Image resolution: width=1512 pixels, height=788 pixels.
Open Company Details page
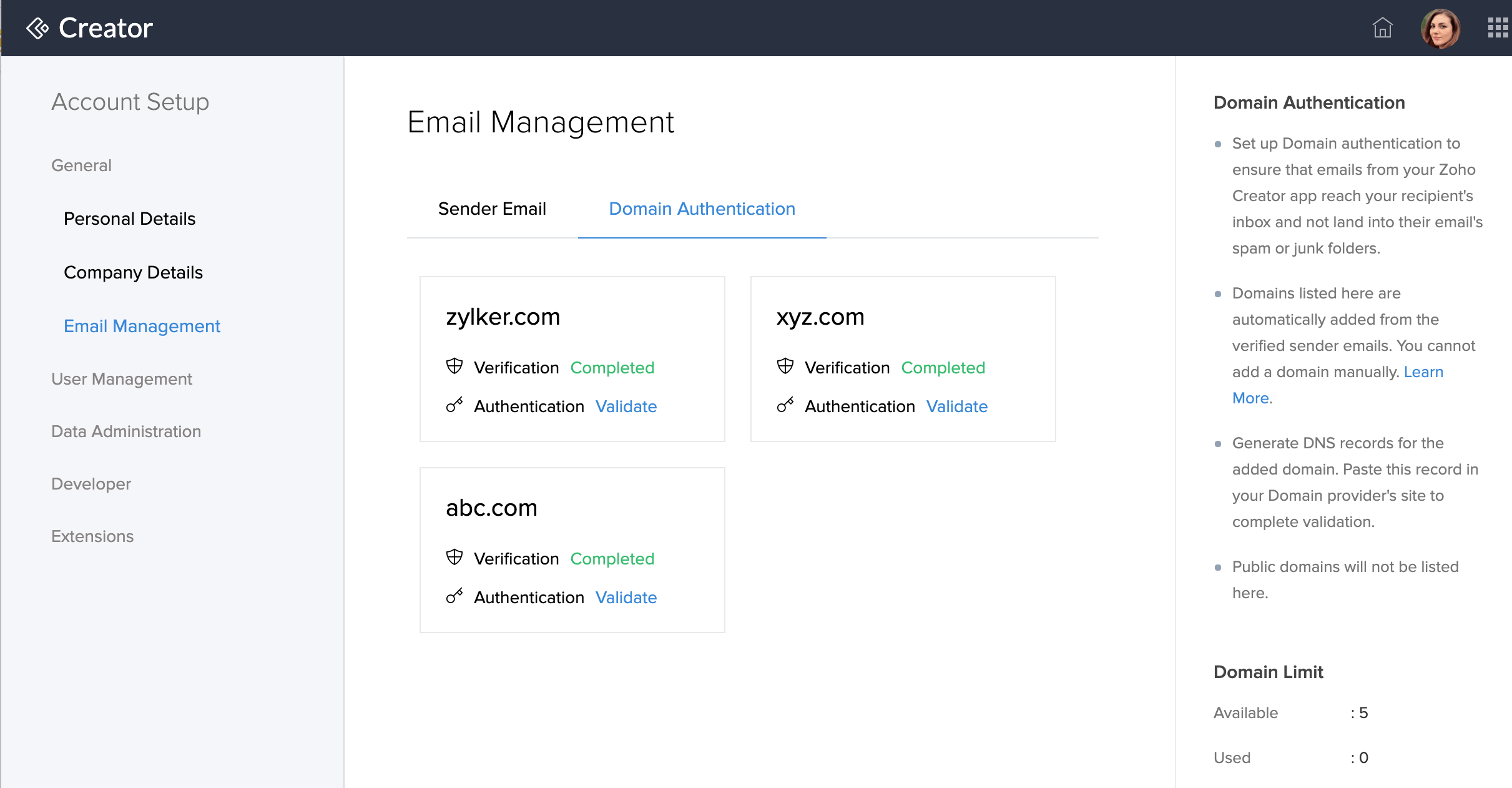pyautogui.click(x=134, y=272)
